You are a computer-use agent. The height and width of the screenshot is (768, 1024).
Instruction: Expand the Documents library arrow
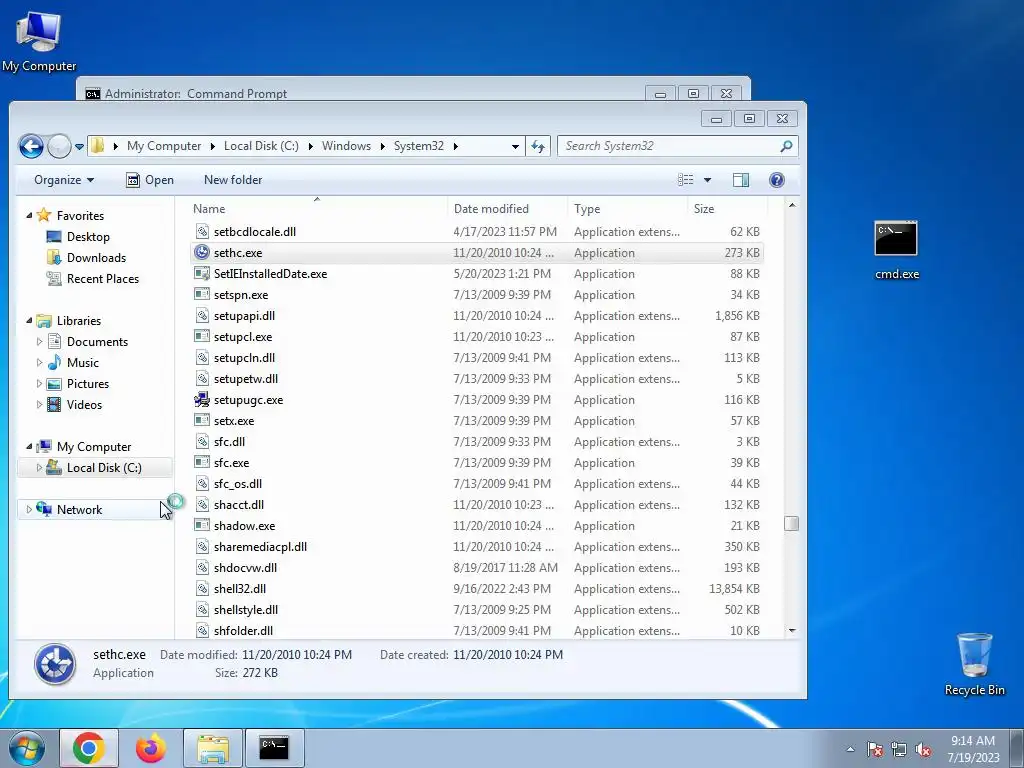(39, 342)
